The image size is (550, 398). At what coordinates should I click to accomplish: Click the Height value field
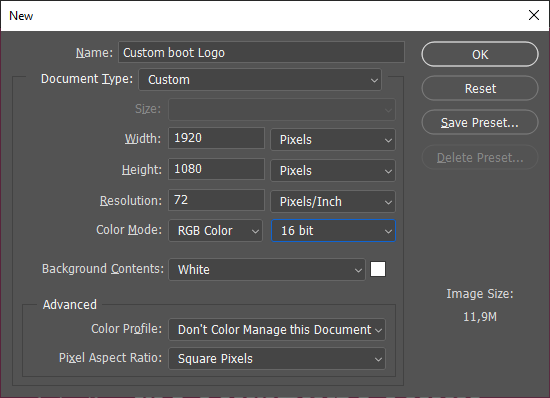[x=216, y=169]
